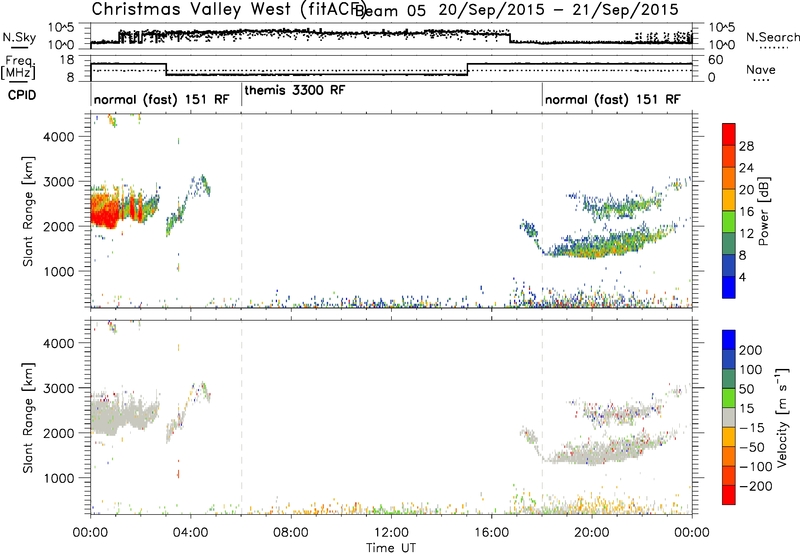This screenshot has width=800, height=554.
Task: Click second 'normal (fast) 151 RF' label
Action: (613, 99)
